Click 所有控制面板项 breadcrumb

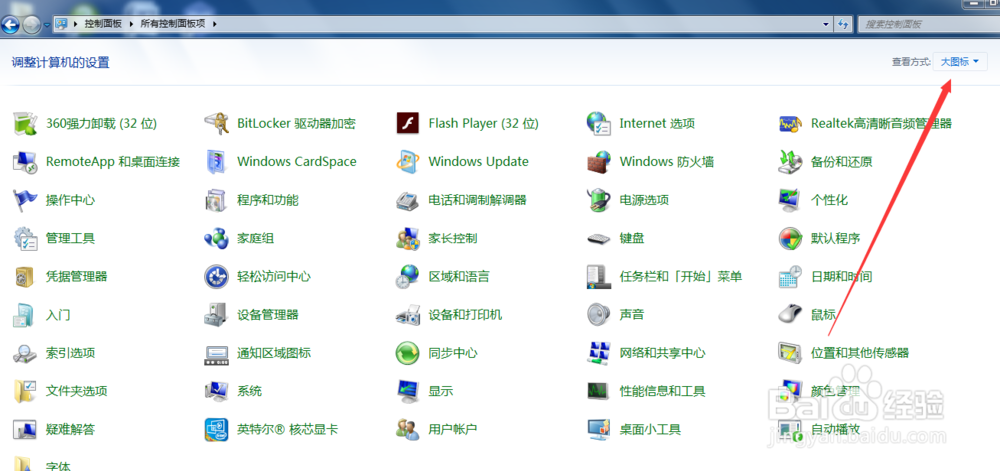click(x=175, y=24)
